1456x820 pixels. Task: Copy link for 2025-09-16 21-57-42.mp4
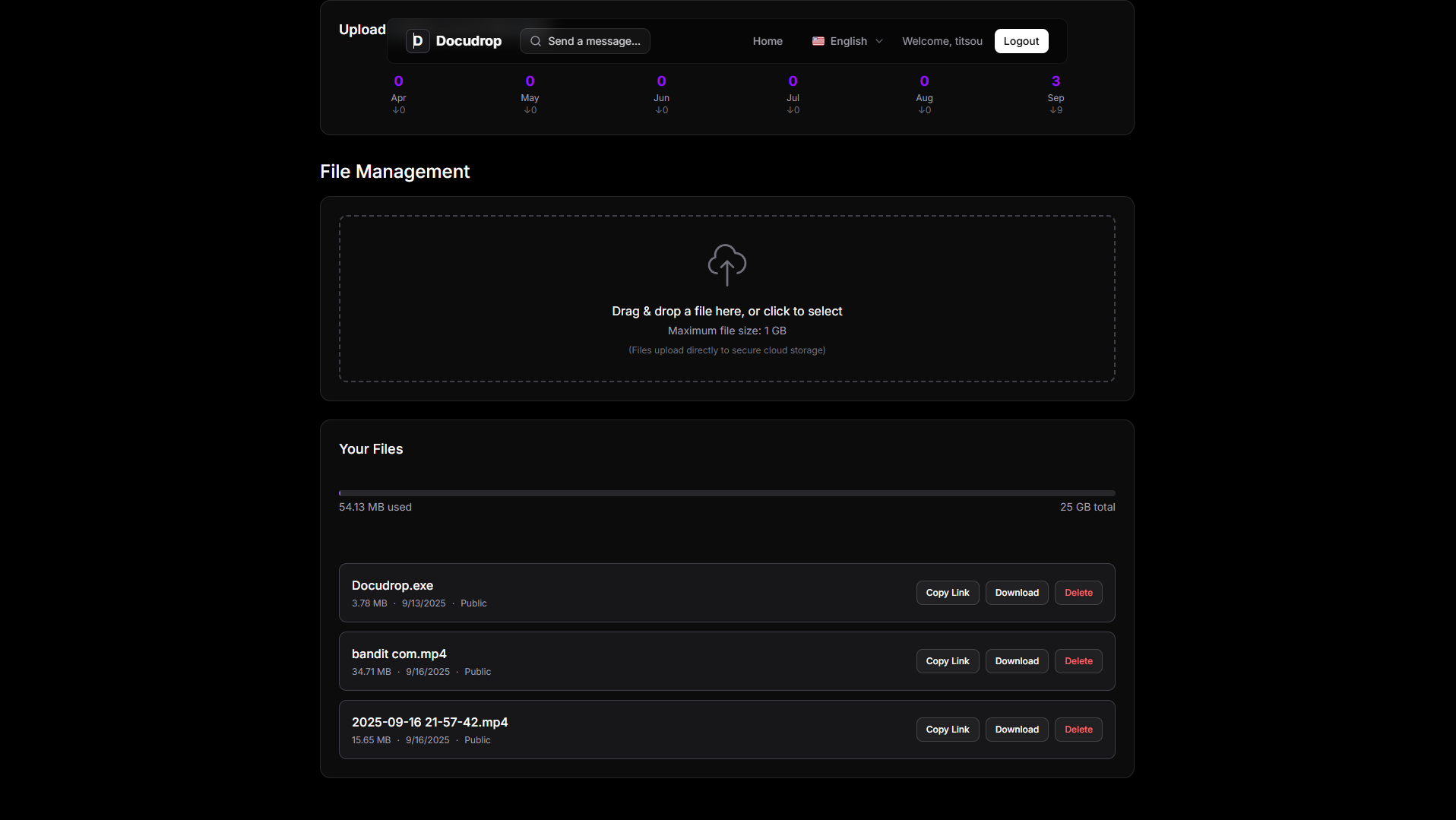pos(948,730)
